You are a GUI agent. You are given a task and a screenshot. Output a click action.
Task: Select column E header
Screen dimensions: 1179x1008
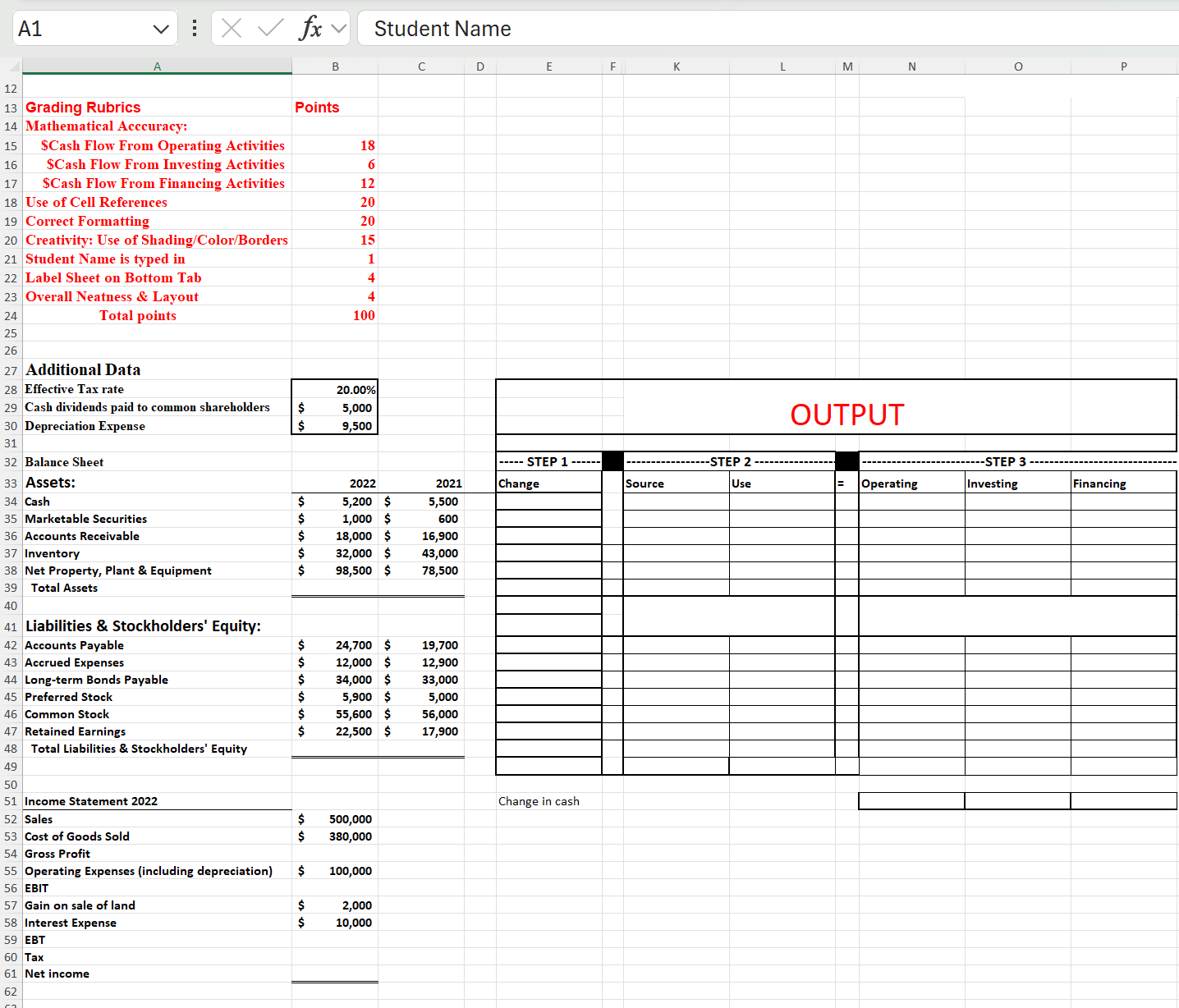point(549,66)
